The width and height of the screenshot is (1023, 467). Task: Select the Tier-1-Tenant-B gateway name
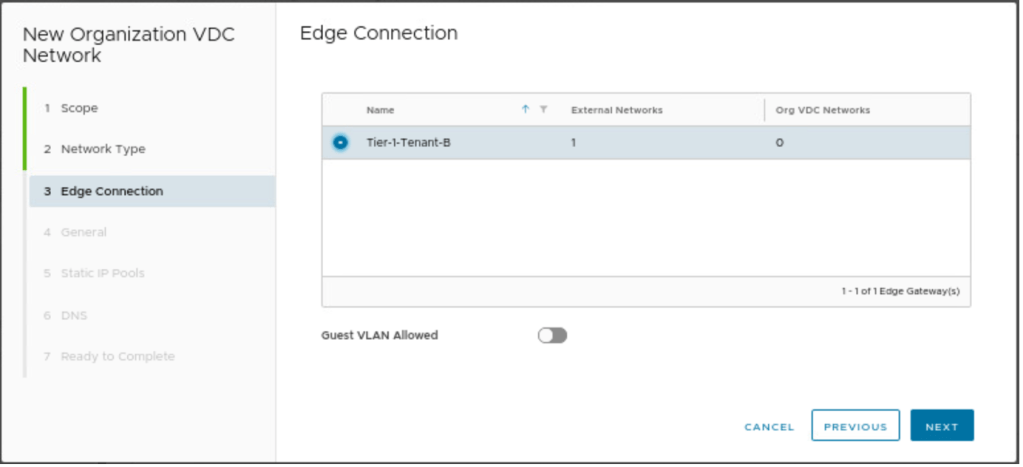pos(408,143)
